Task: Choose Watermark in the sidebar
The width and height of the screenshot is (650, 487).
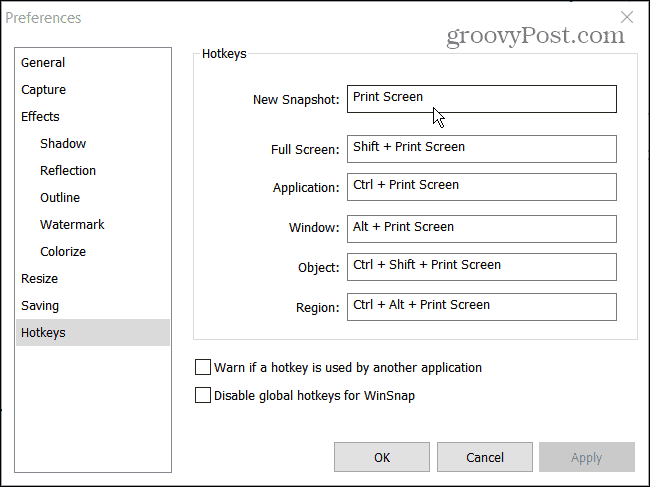Action: tap(72, 224)
